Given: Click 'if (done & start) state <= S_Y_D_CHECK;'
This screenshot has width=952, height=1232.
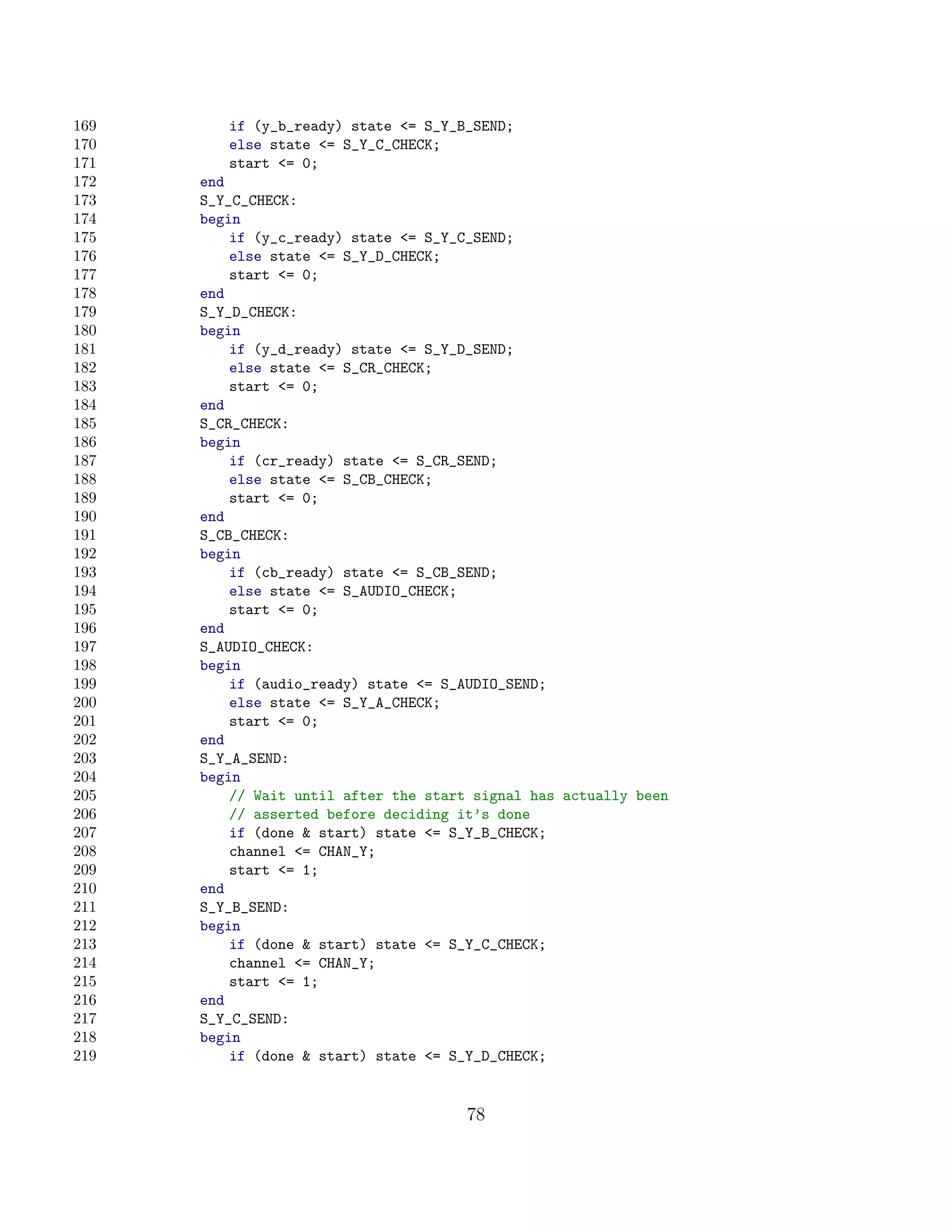Looking at the screenshot, I should click(x=387, y=1057).
